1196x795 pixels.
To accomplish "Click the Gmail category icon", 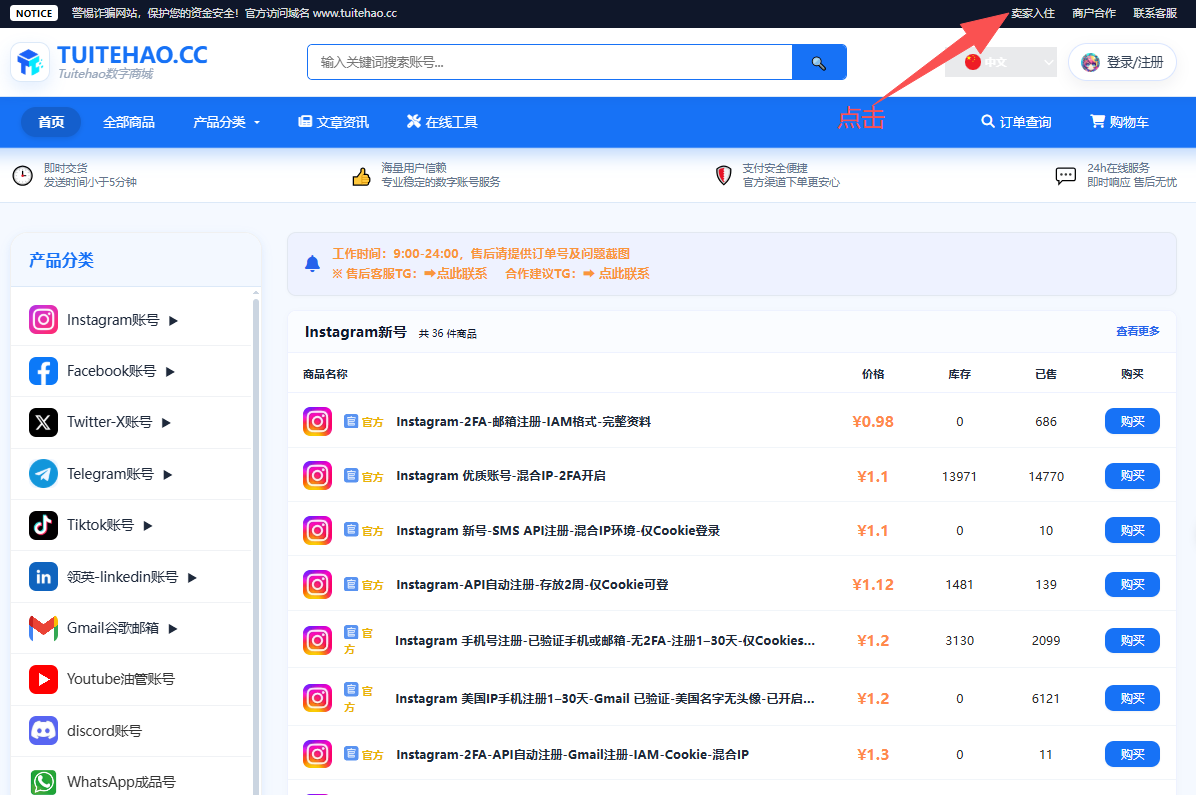I will point(43,628).
